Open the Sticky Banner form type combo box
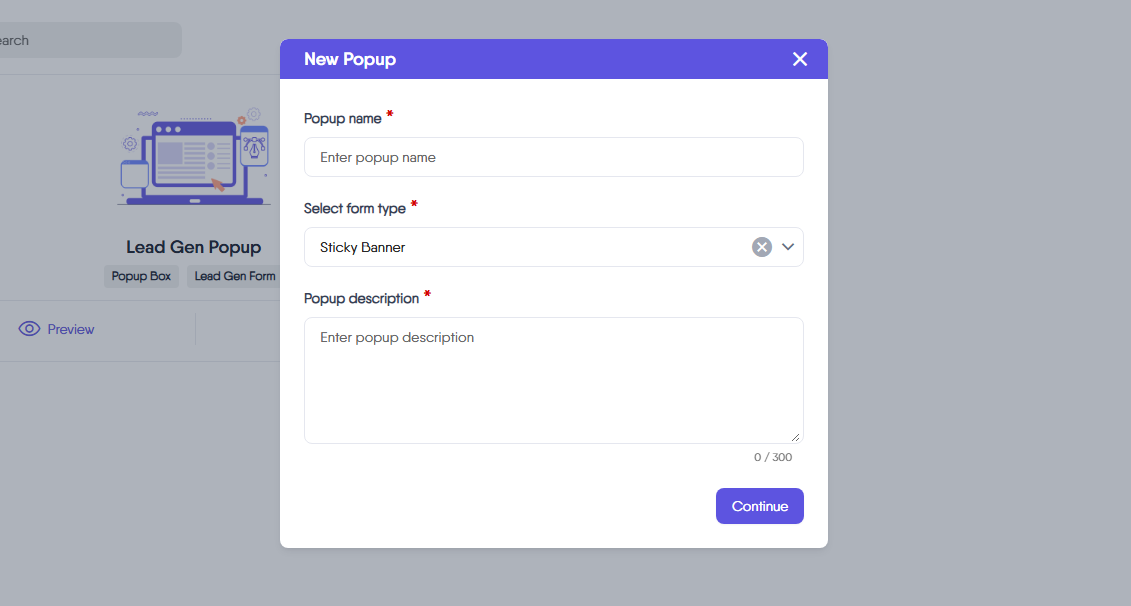Image resolution: width=1131 pixels, height=606 pixels. (x=530, y=247)
